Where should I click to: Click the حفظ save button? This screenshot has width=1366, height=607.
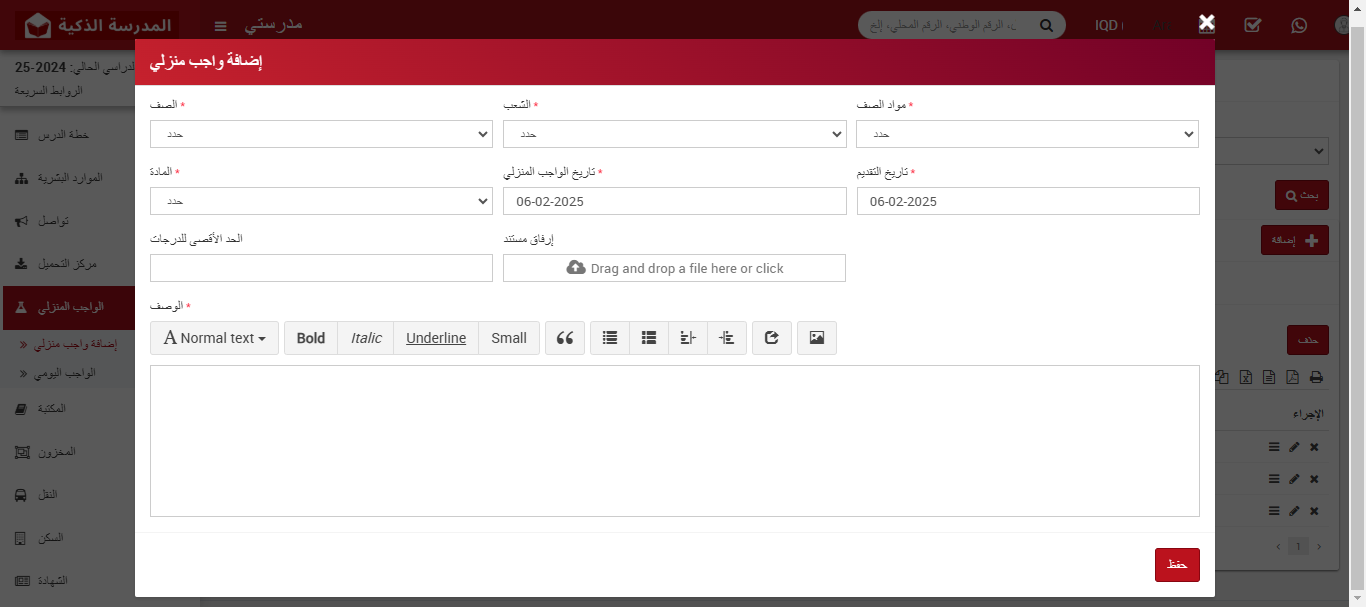(x=1177, y=564)
